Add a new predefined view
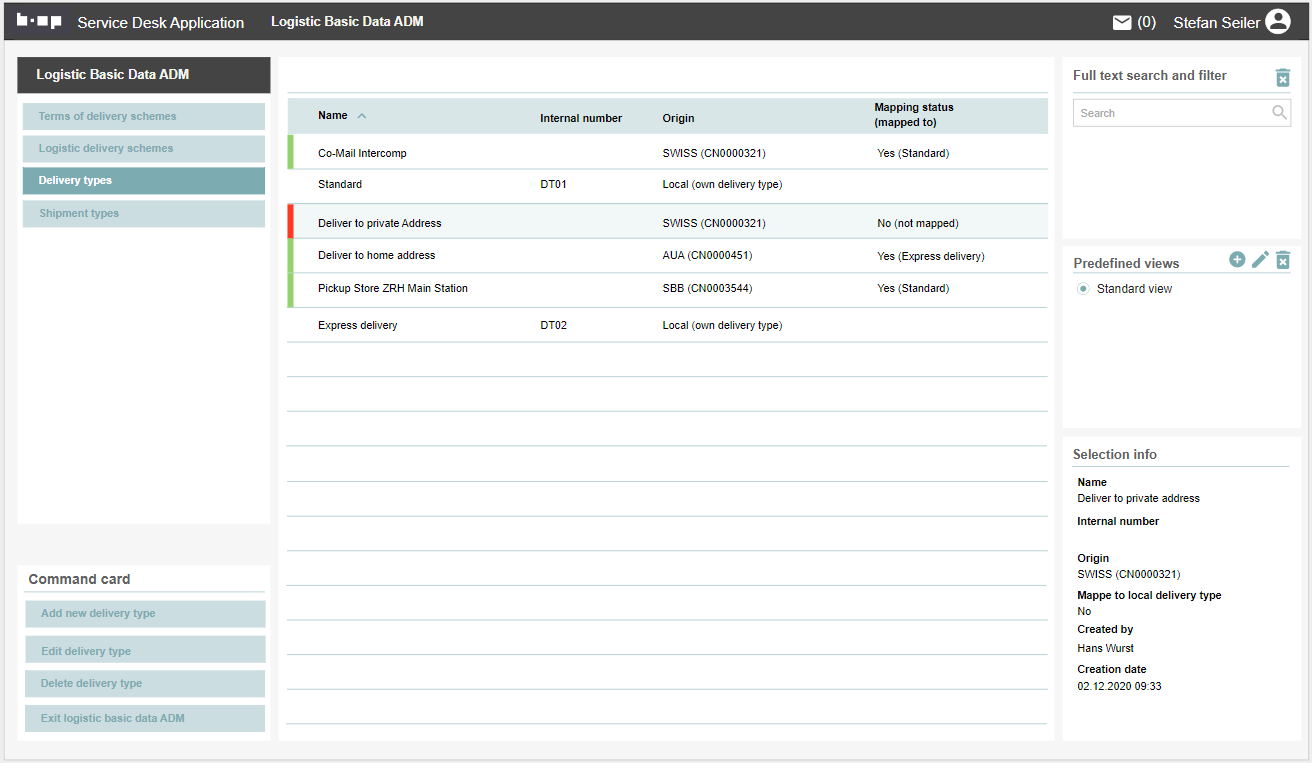The image size is (1312, 763). pyautogui.click(x=1237, y=260)
